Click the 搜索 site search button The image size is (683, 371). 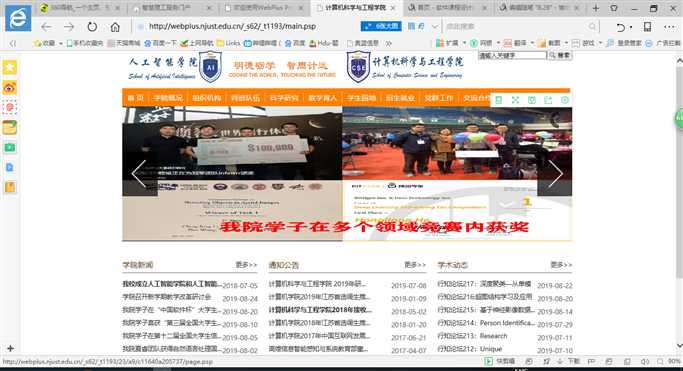tap(560, 55)
